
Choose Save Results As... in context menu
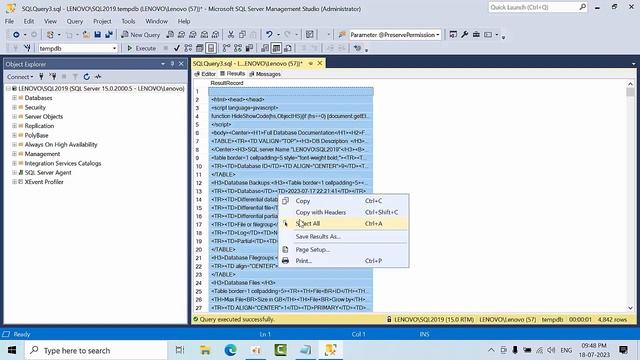tap(343, 237)
